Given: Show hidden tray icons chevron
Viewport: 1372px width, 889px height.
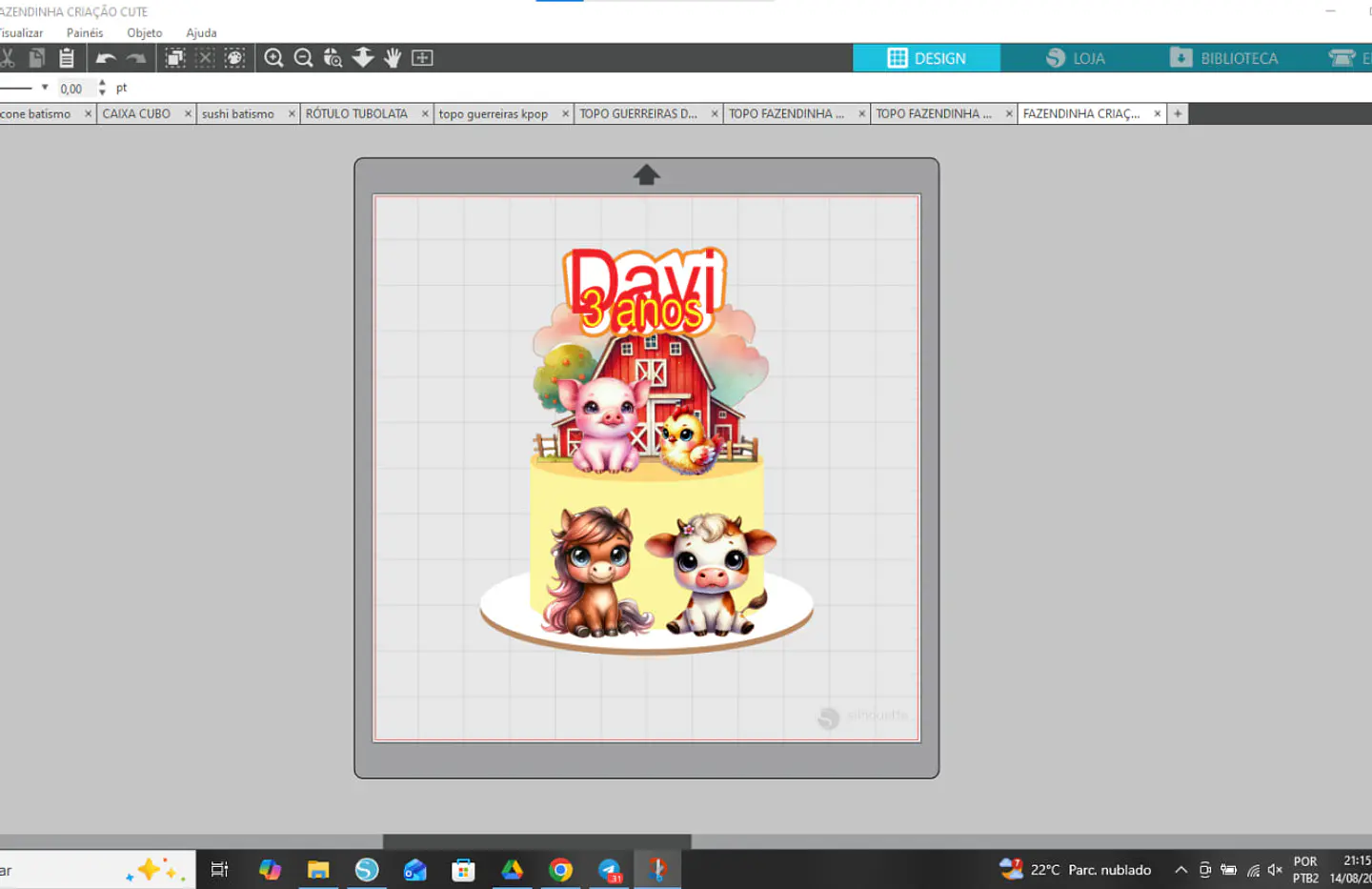Looking at the screenshot, I should click(1180, 869).
